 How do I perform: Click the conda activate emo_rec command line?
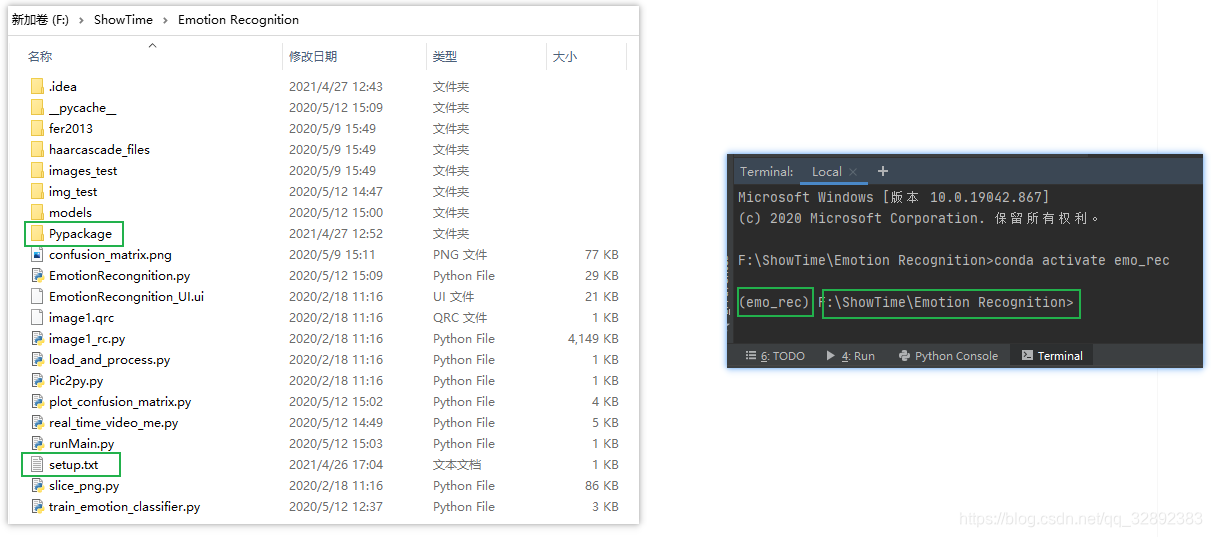tap(954, 260)
